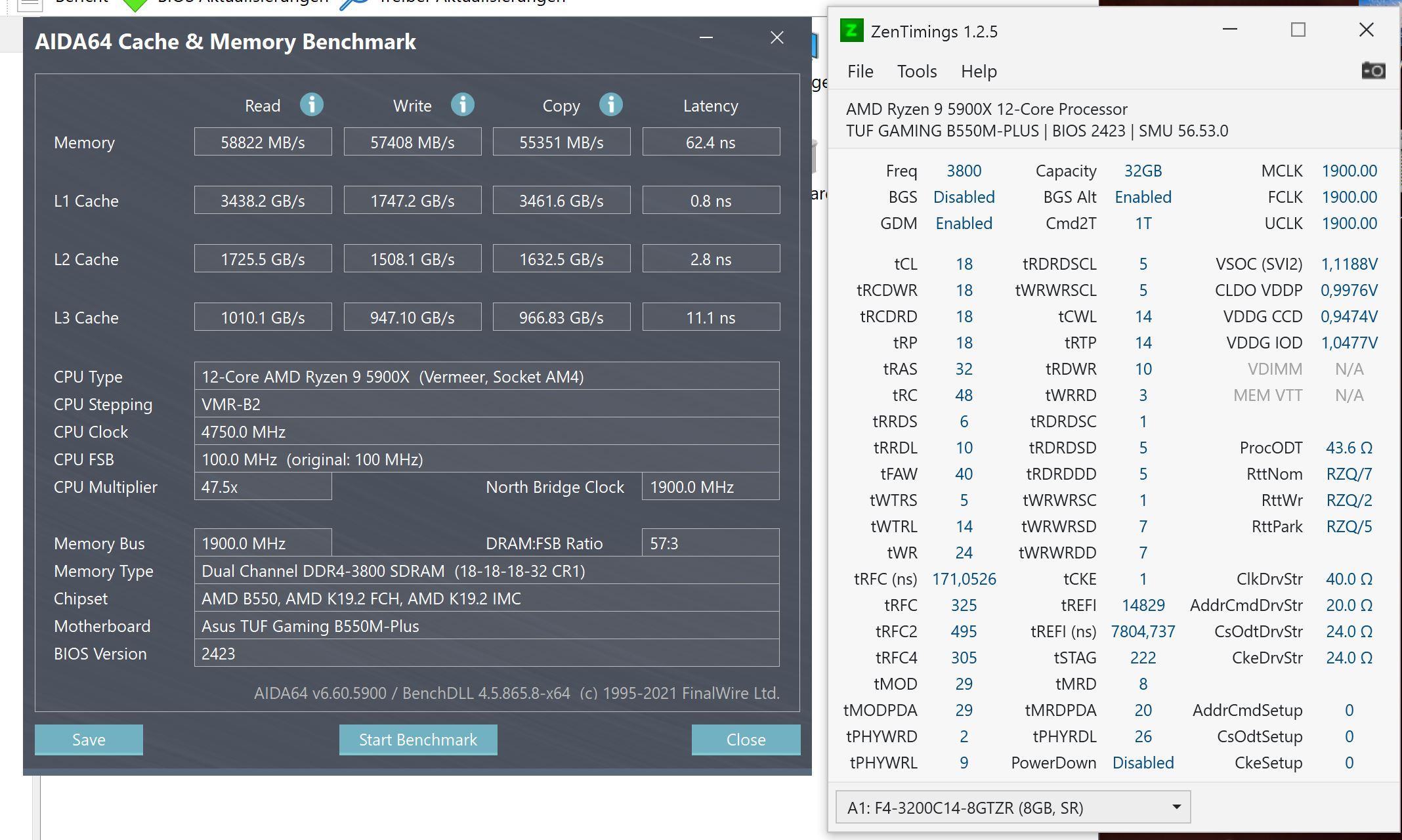
Task: Click the tSTAG value 222
Action: click(1143, 658)
